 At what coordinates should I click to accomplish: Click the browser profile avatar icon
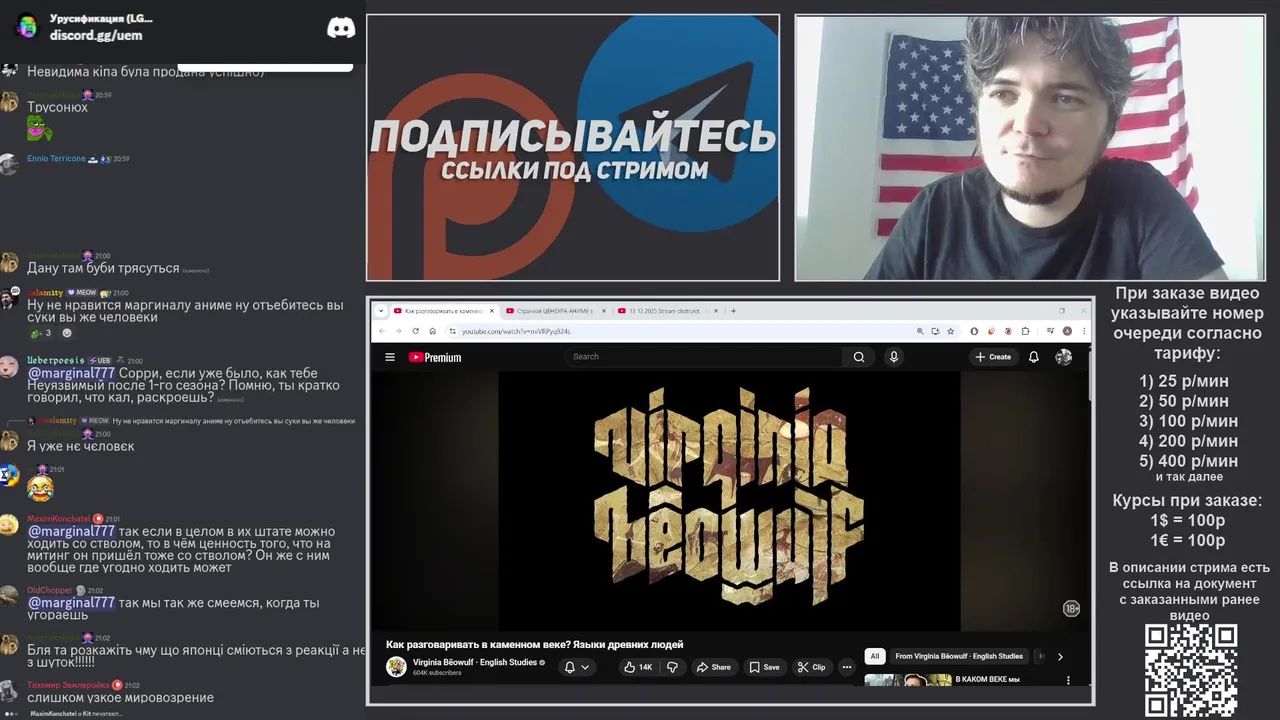tap(1068, 331)
